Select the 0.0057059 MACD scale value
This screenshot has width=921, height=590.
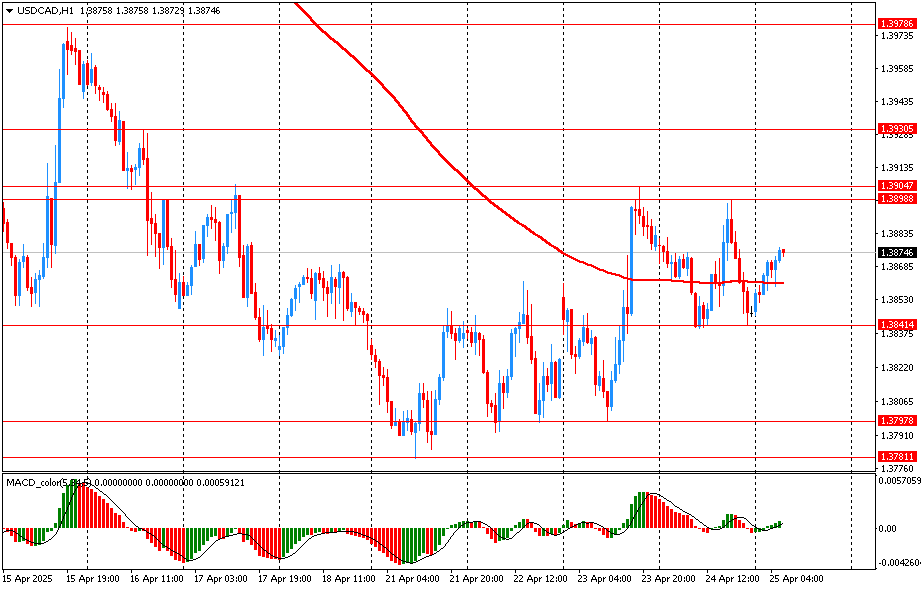(897, 481)
